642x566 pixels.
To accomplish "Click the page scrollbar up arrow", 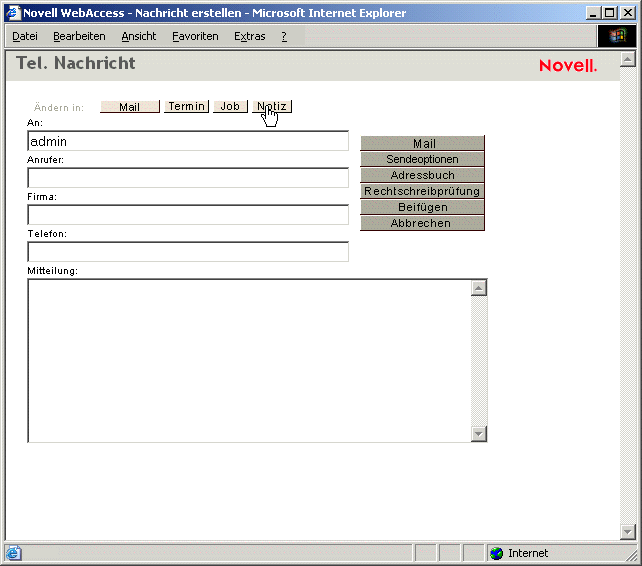I will (x=628, y=59).
